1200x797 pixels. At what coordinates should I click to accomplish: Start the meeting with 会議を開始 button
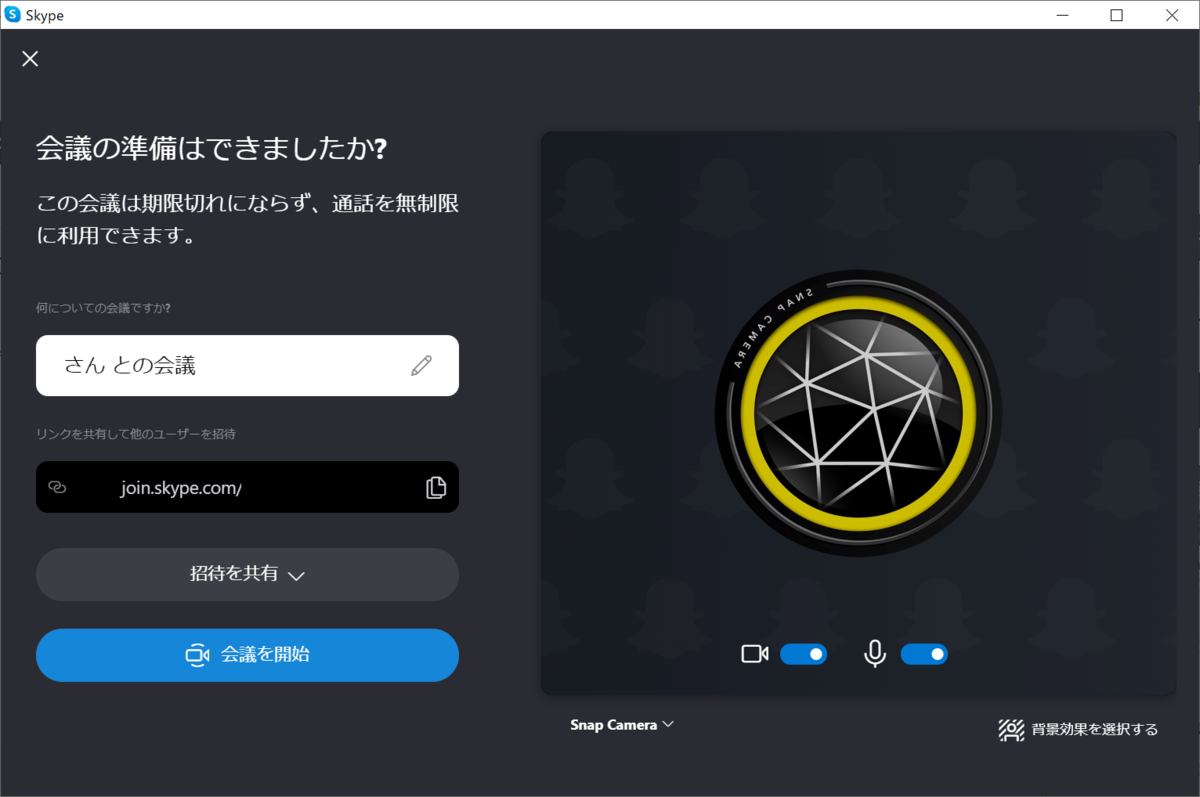pyautogui.click(x=247, y=655)
